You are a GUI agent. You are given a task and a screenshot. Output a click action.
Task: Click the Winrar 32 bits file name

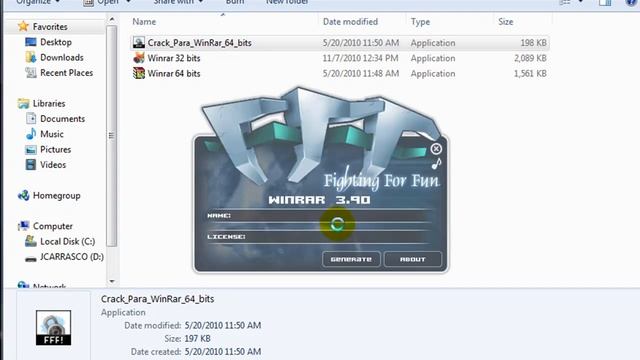coord(174,58)
